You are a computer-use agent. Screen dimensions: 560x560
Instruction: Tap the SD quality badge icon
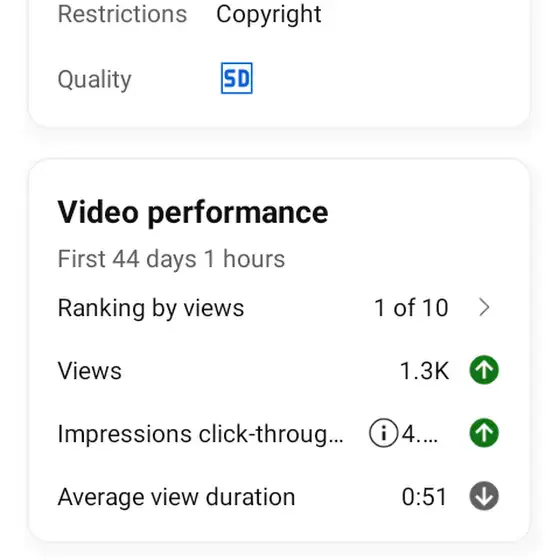(x=236, y=78)
